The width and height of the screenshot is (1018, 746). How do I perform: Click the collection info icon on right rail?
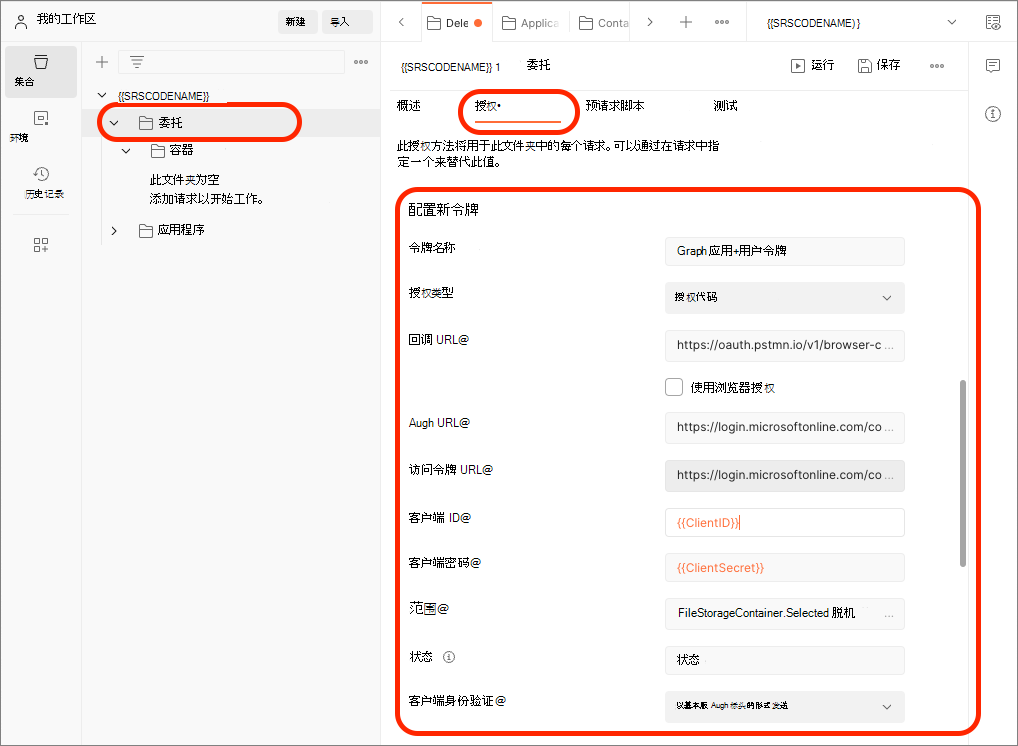click(992, 114)
